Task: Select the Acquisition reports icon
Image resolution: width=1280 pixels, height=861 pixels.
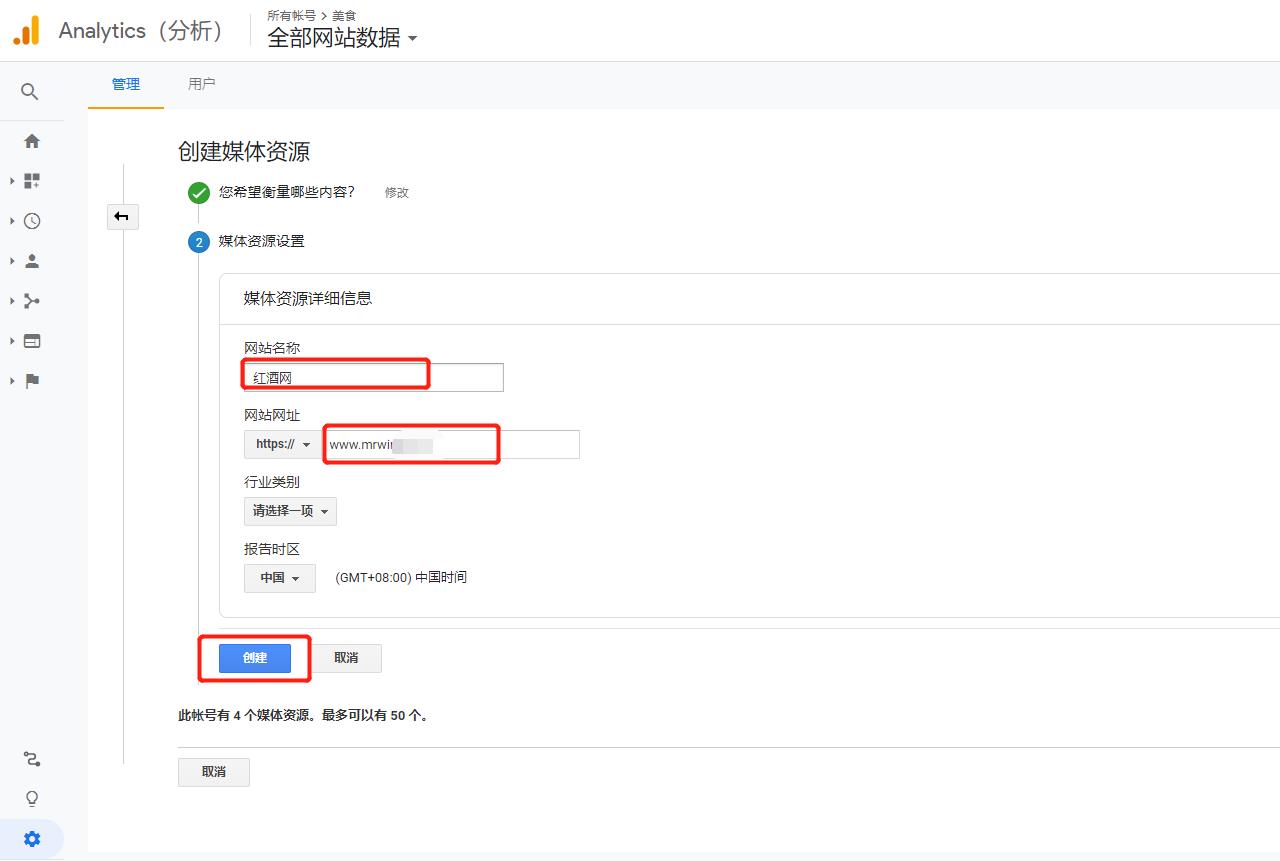Action: [x=31, y=300]
